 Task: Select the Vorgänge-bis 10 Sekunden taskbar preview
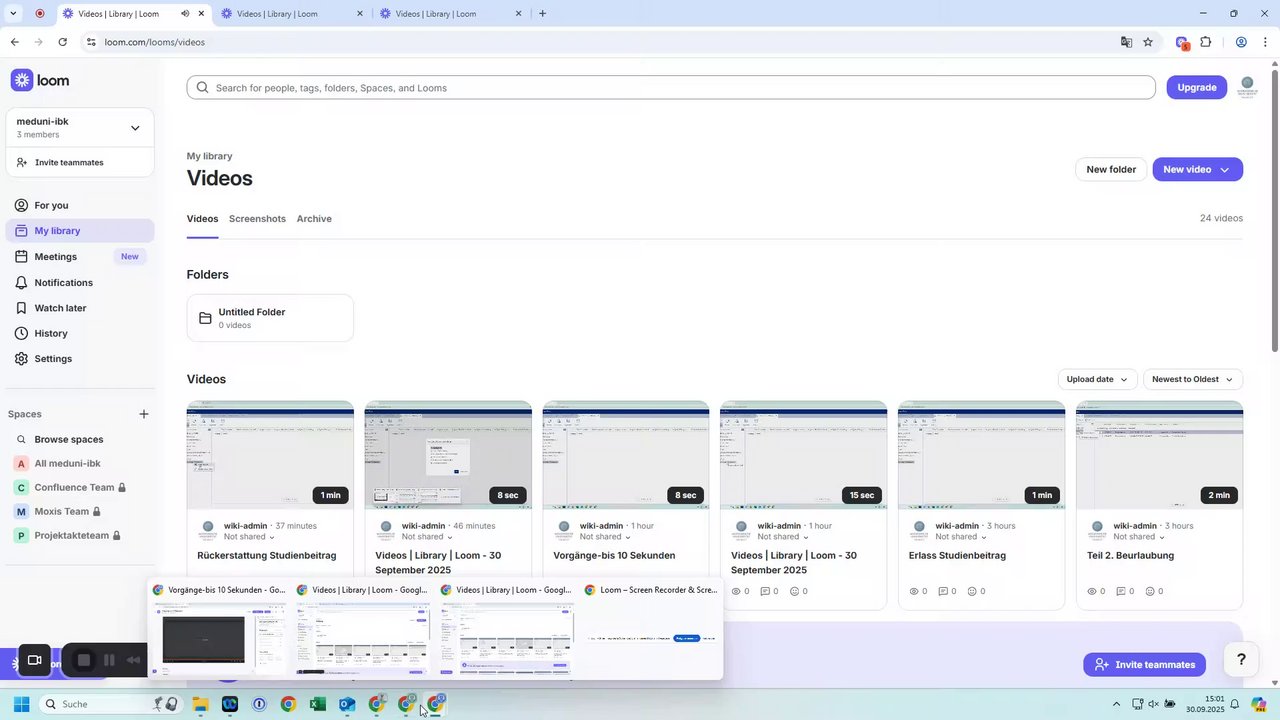click(219, 630)
